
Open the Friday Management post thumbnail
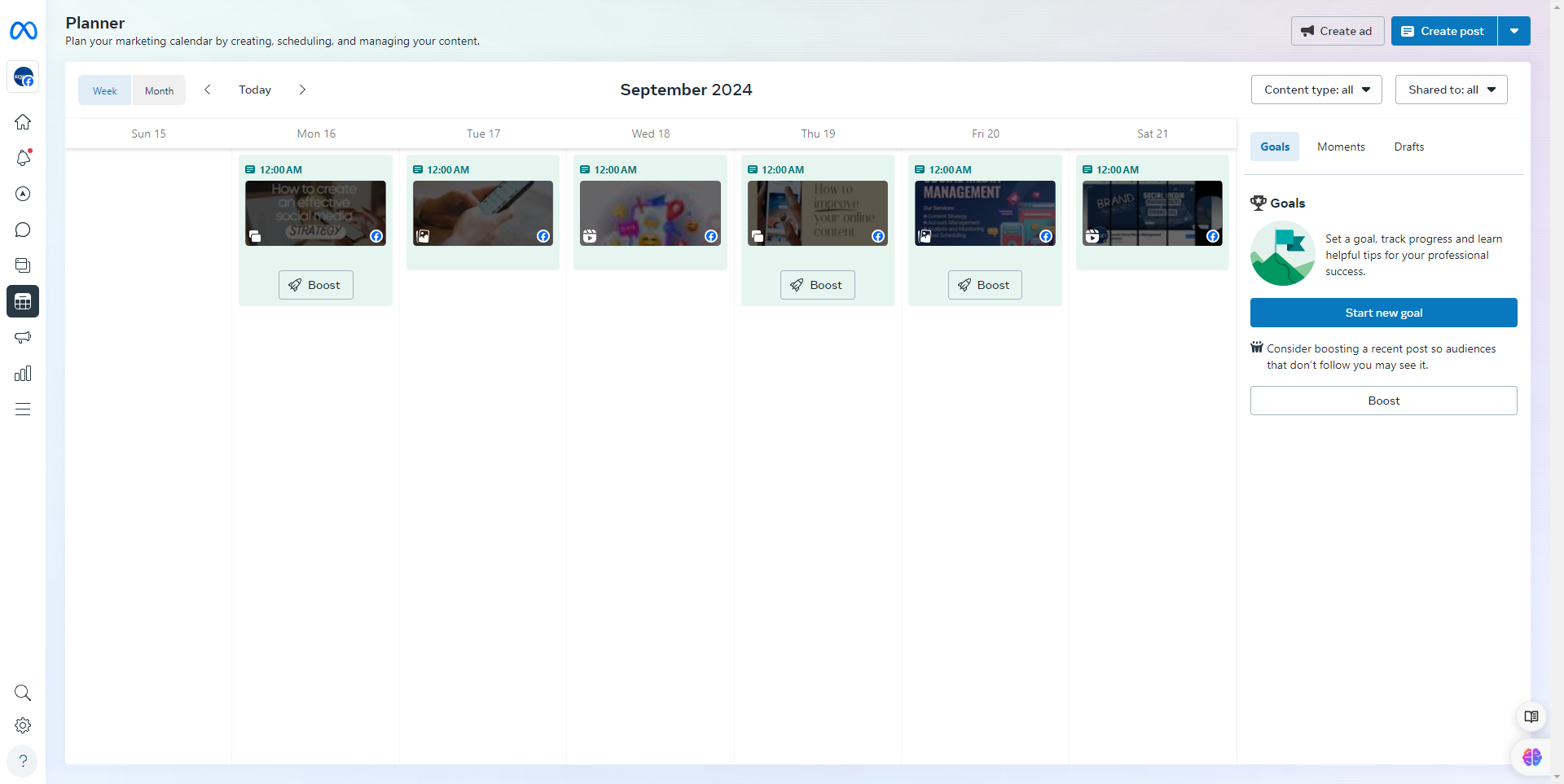[985, 213]
